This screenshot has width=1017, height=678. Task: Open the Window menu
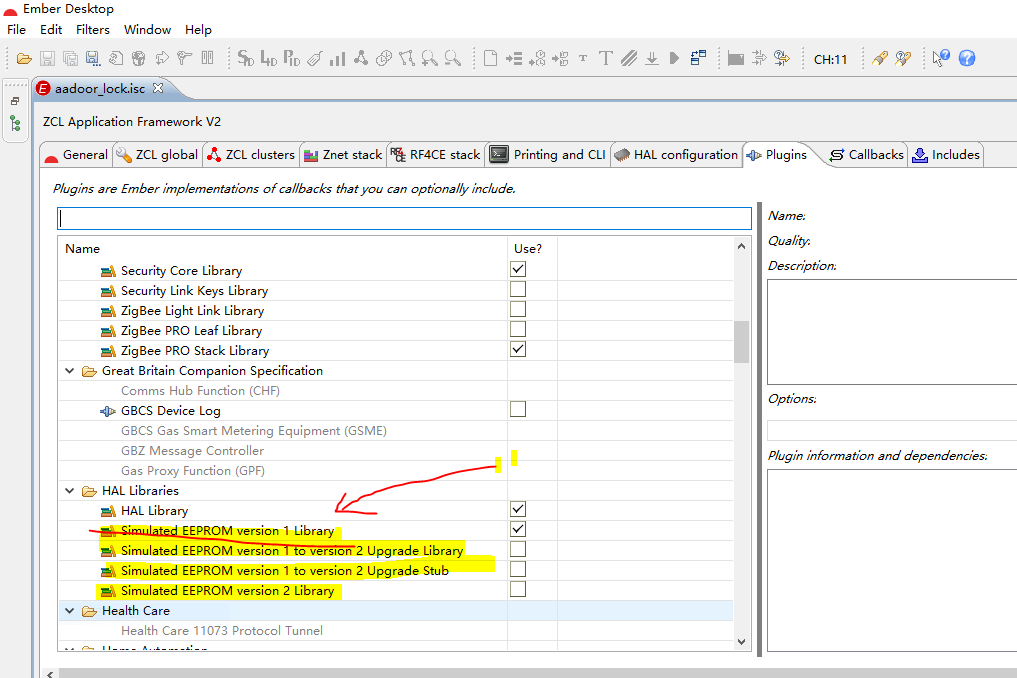(147, 30)
